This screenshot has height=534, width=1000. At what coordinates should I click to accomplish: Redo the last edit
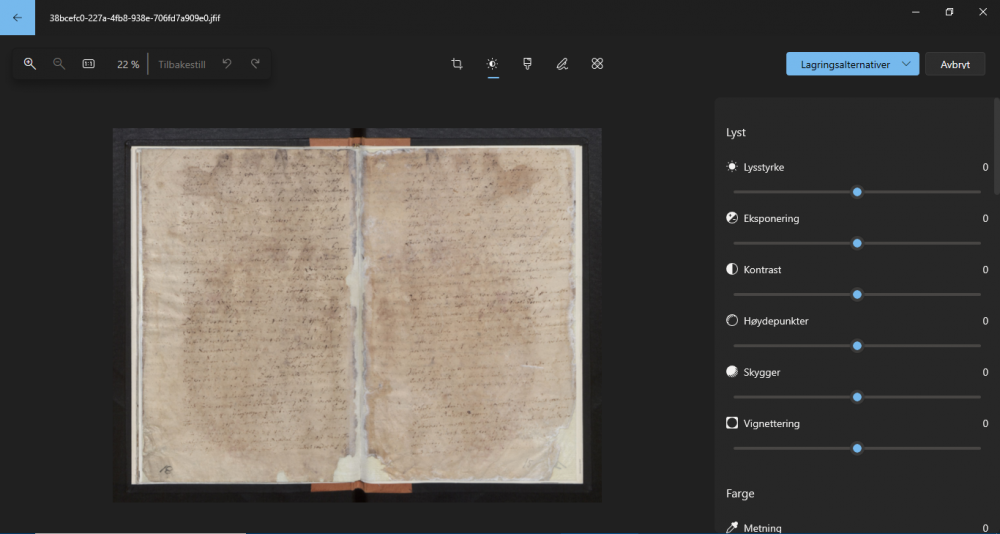(255, 64)
